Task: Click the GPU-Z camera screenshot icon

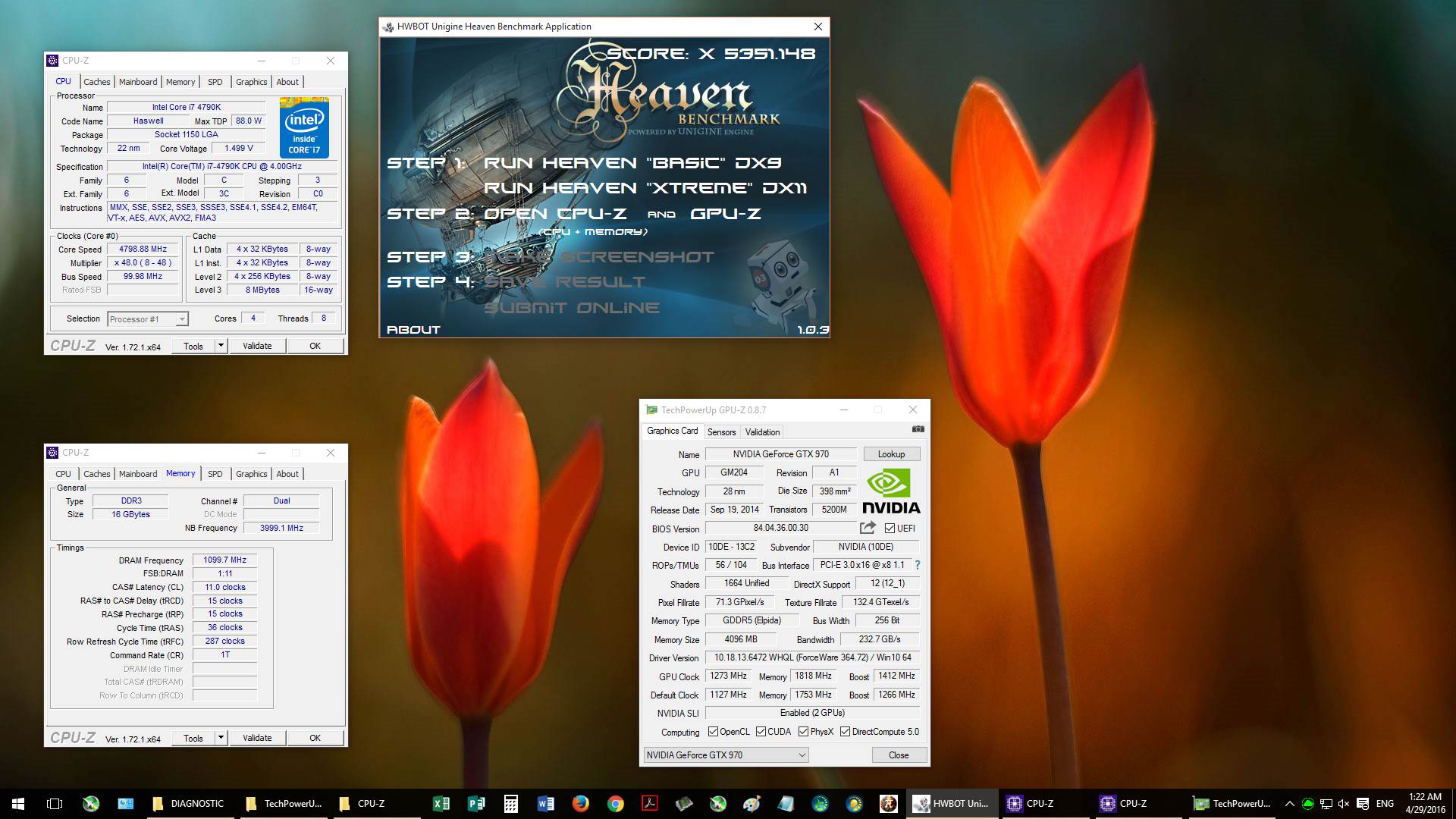Action: 918,429
